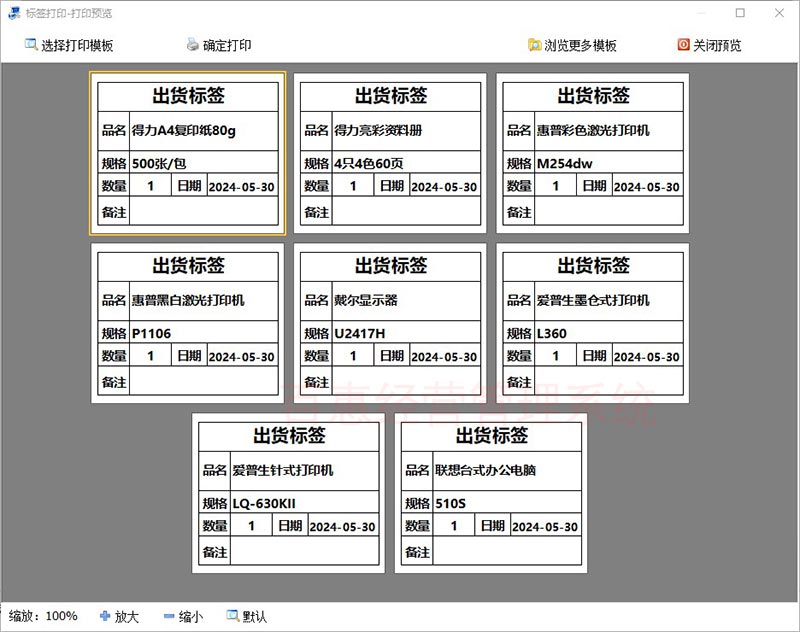Click the folder icon for 浏览更多模板

pos(535,45)
